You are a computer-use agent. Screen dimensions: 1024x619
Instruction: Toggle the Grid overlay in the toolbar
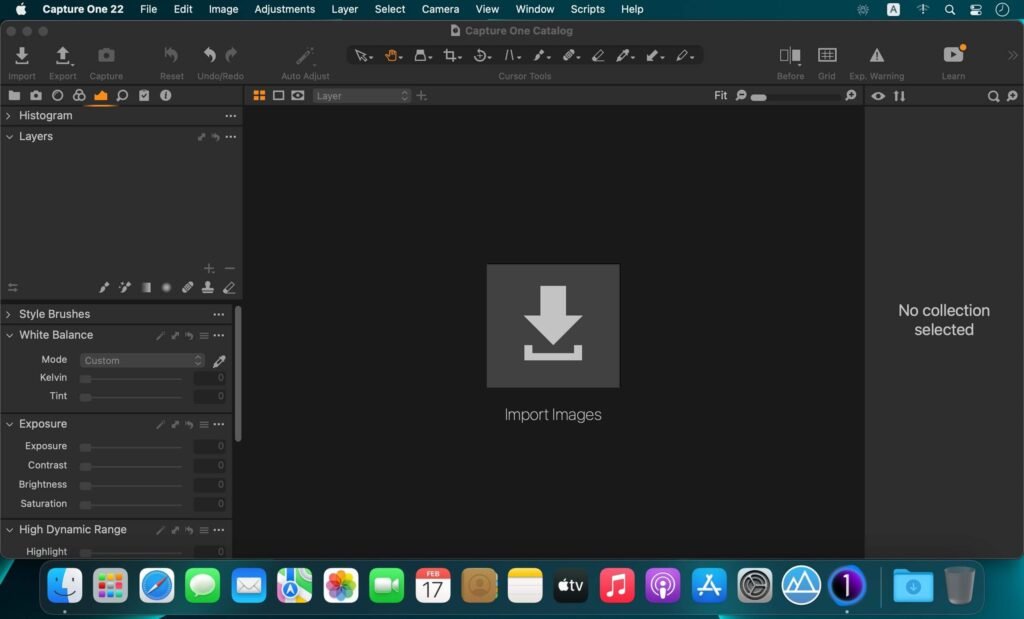click(x=826, y=57)
